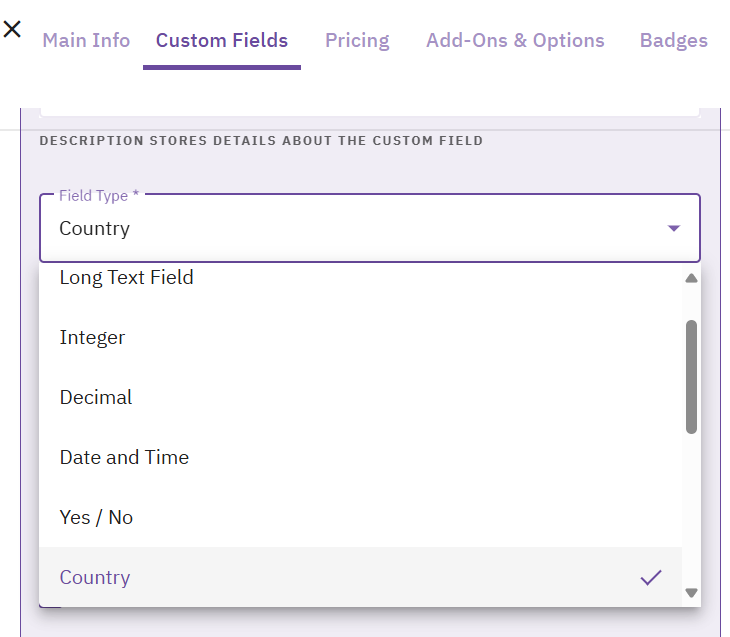
Task: Select the highlighted Country option text
Action: coord(95,578)
